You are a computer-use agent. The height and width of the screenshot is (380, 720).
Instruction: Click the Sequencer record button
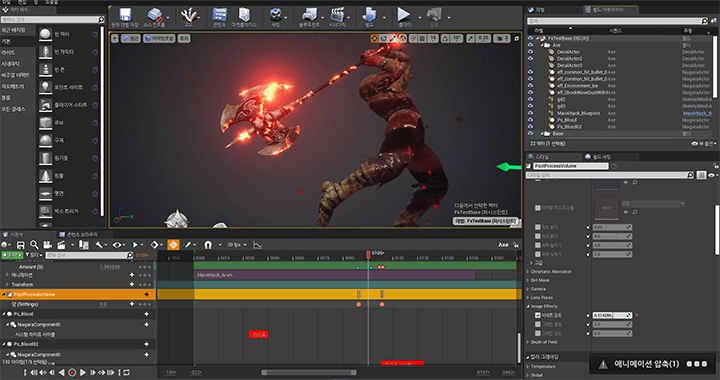tap(72, 373)
